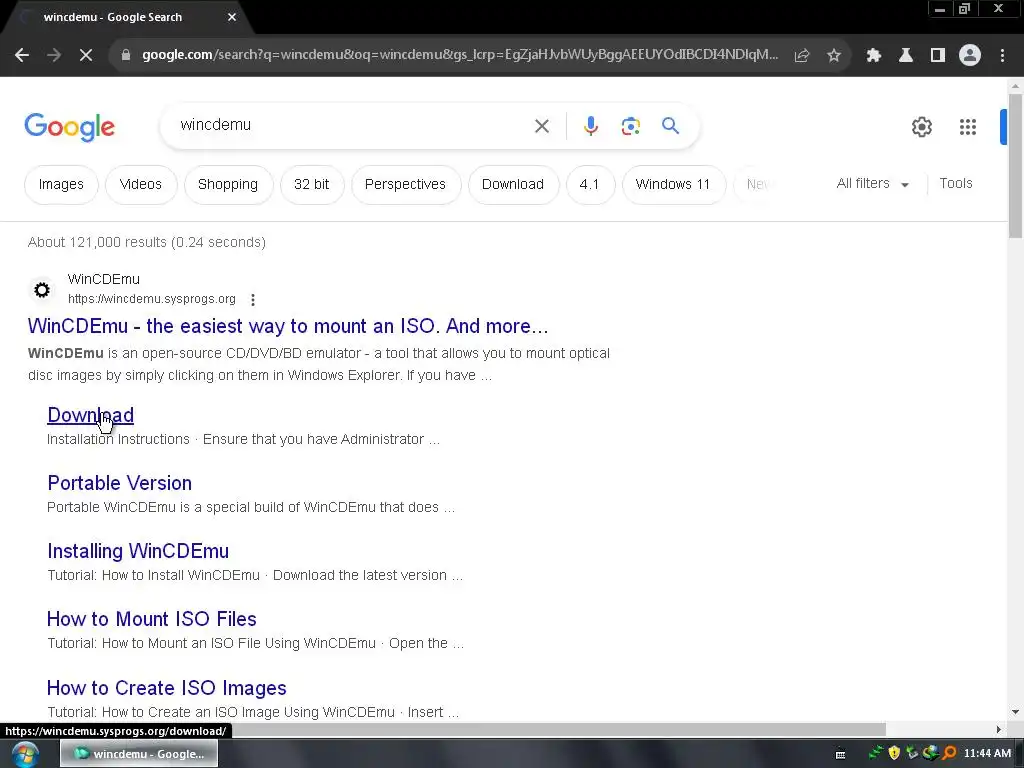
Task: Share this page via share icon
Action: 802,56
